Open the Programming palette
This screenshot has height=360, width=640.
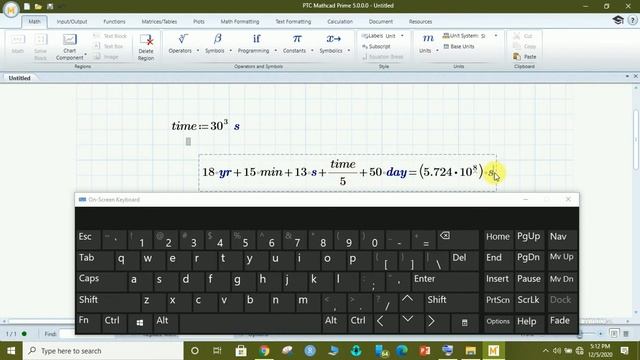253,44
